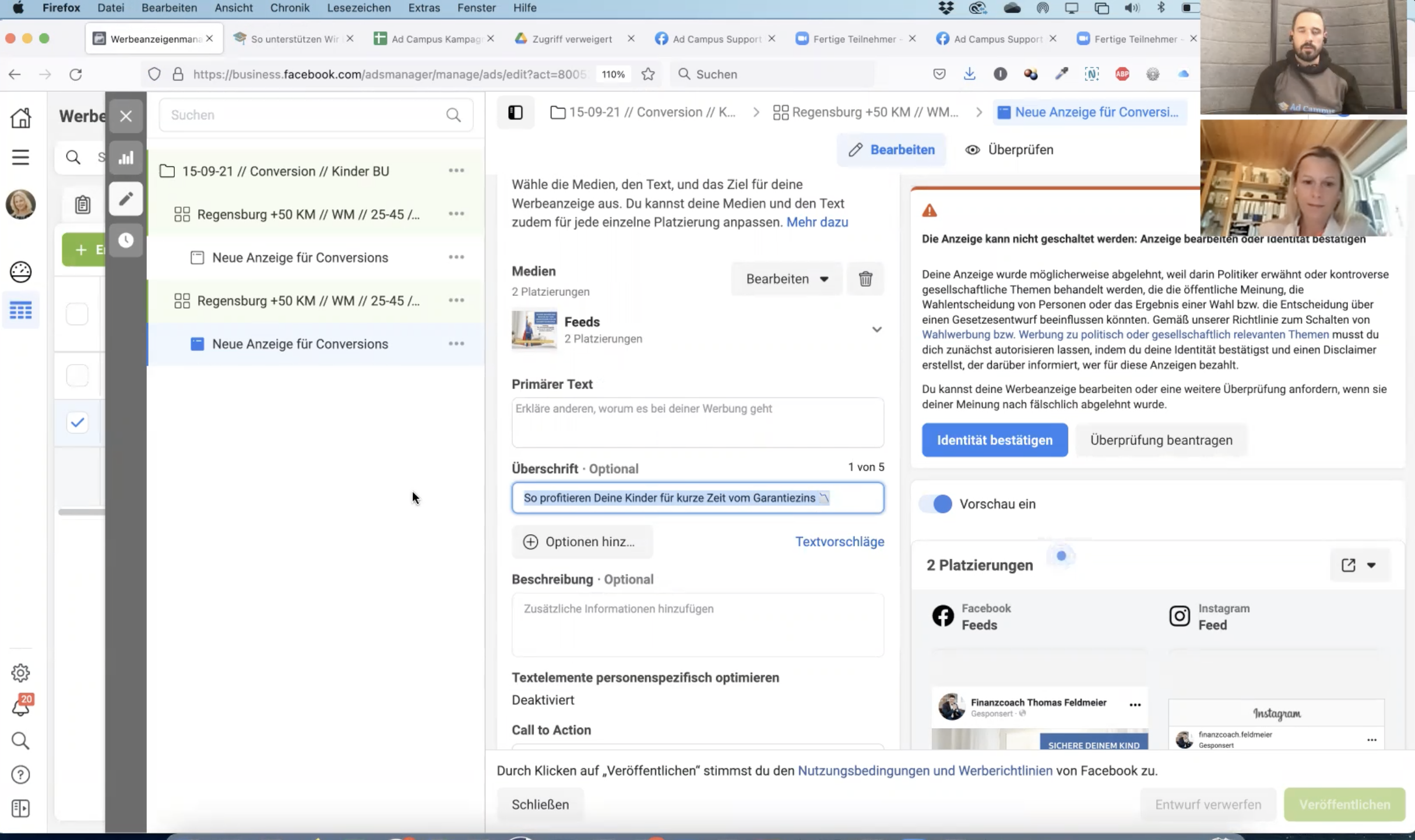Select the pencil edit icon in dark strip
This screenshot has height=840, width=1415.
pyautogui.click(x=126, y=199)
